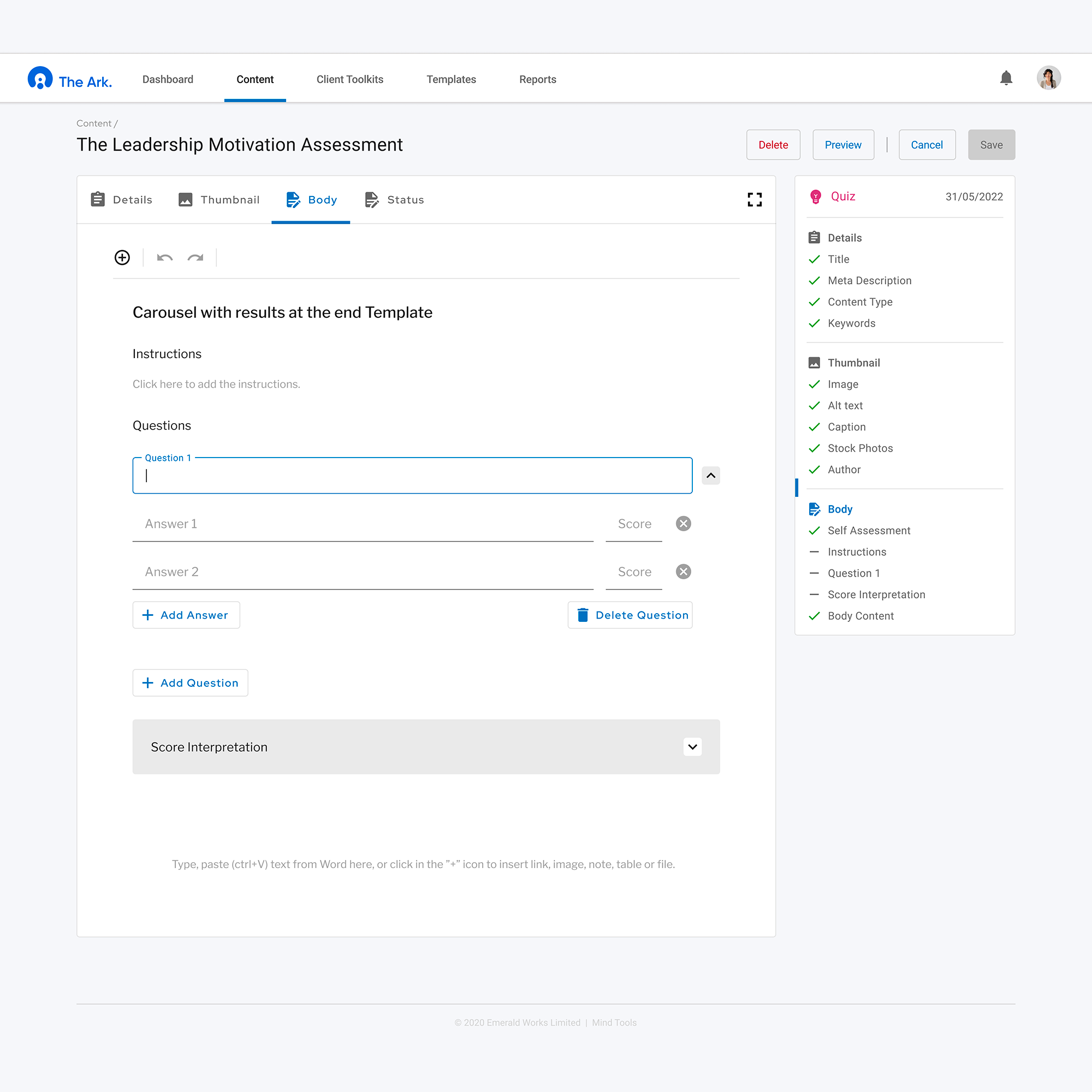
Task: Click the Preview button
Action: click(842, 145)
